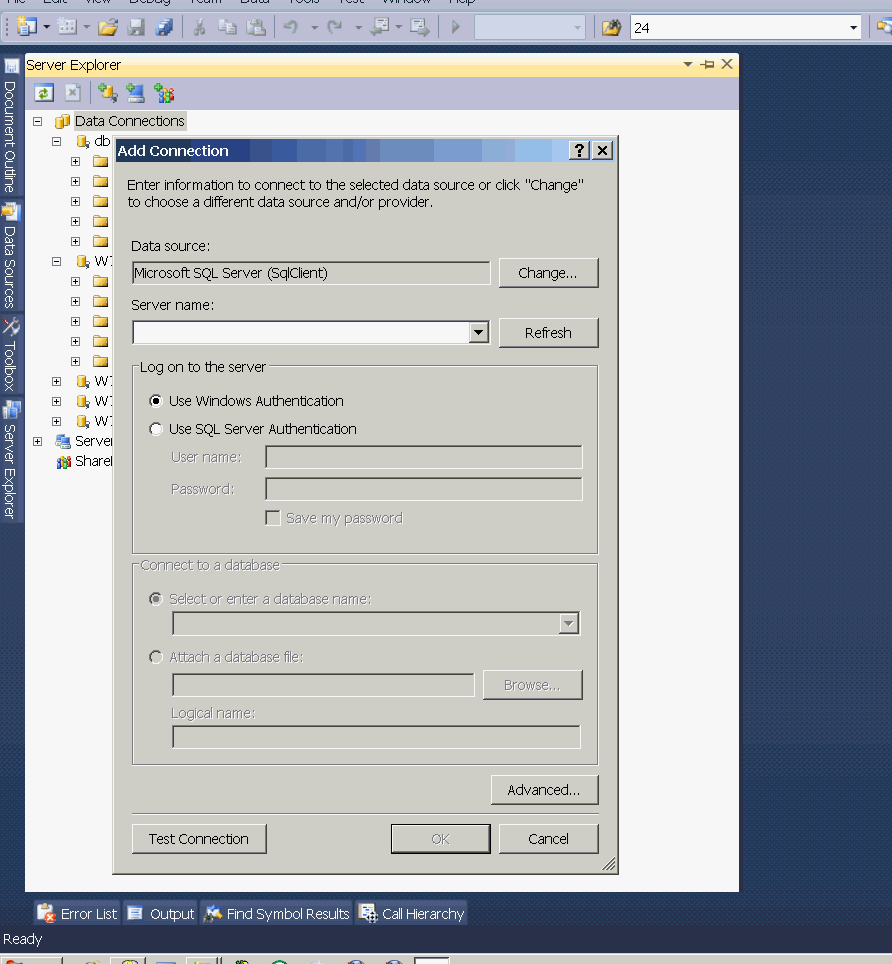Select Use SQL Server Authentication option
Image resolution: width=892 pixels, height=964 pixels.
point(156,429)
